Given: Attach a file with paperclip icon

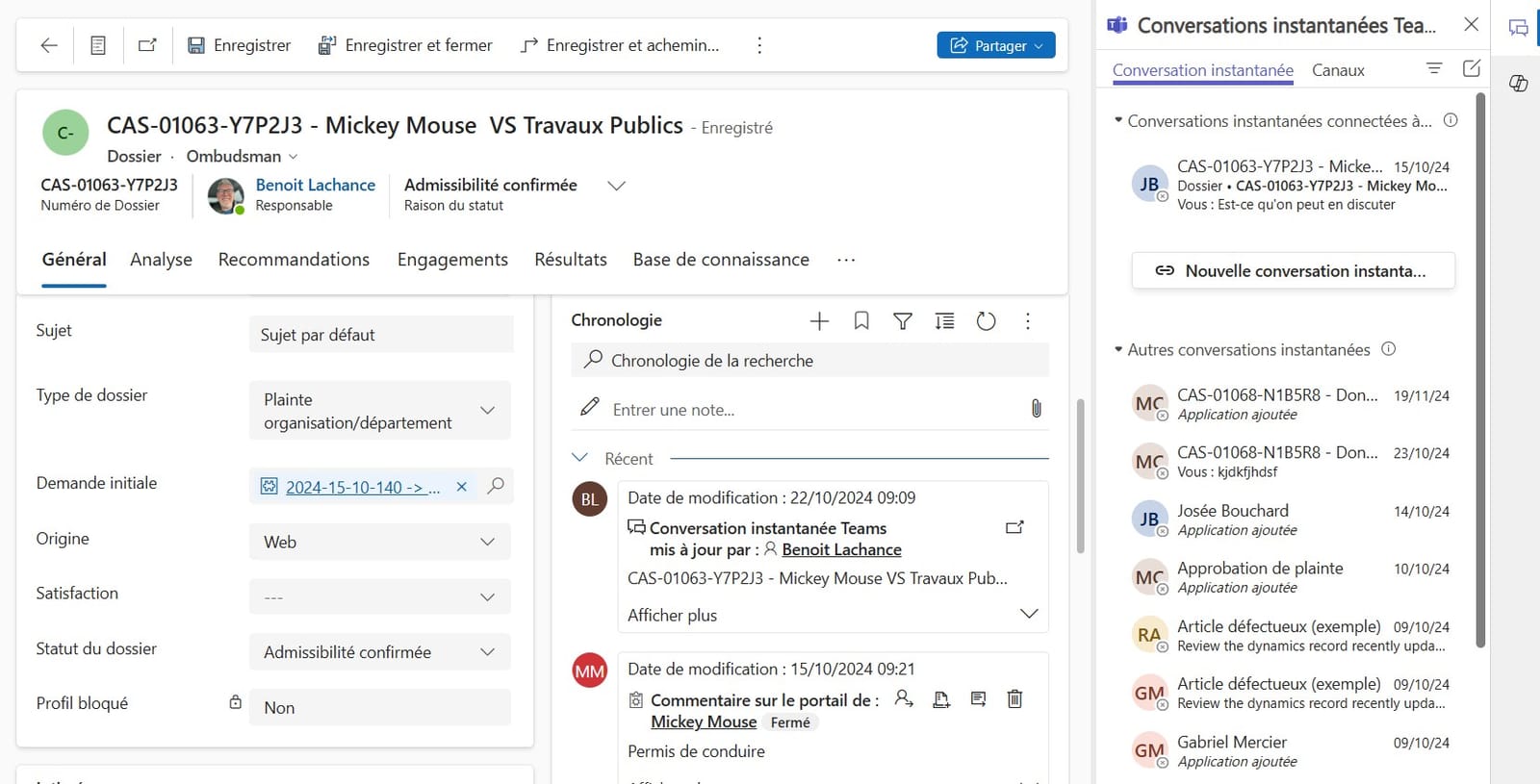Looking at the screenshot, I should [x=1036, y=409].
